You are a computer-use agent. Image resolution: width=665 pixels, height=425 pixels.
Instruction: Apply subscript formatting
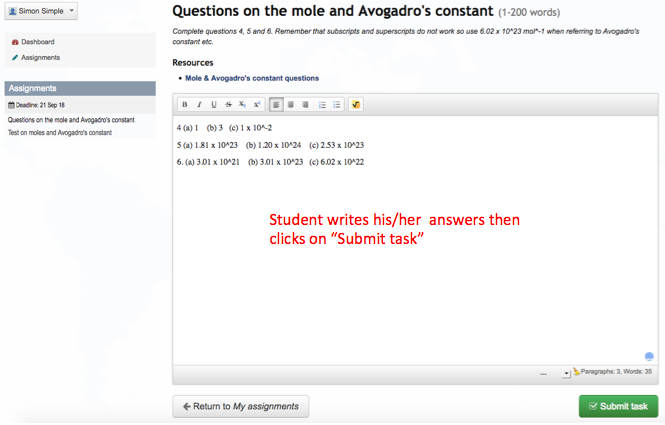242,105
